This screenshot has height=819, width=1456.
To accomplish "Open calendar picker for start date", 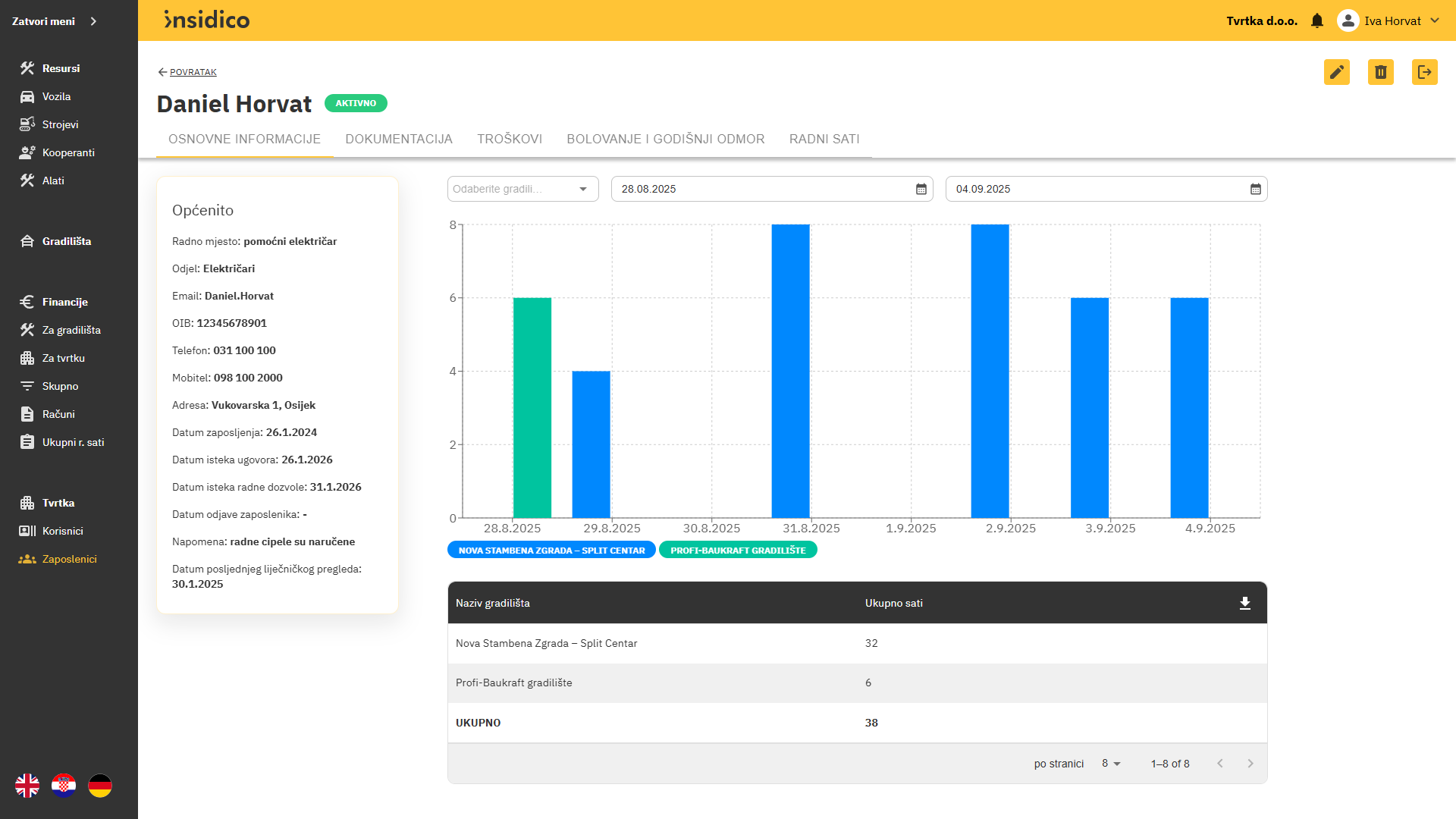I will 921,189.
